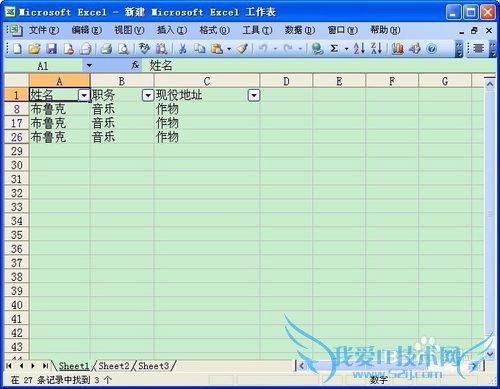This screenshot has width=500, height=389.
Task: Open the Chart Wizard icon
Action: pyautogui.click(x=397, y=49)
